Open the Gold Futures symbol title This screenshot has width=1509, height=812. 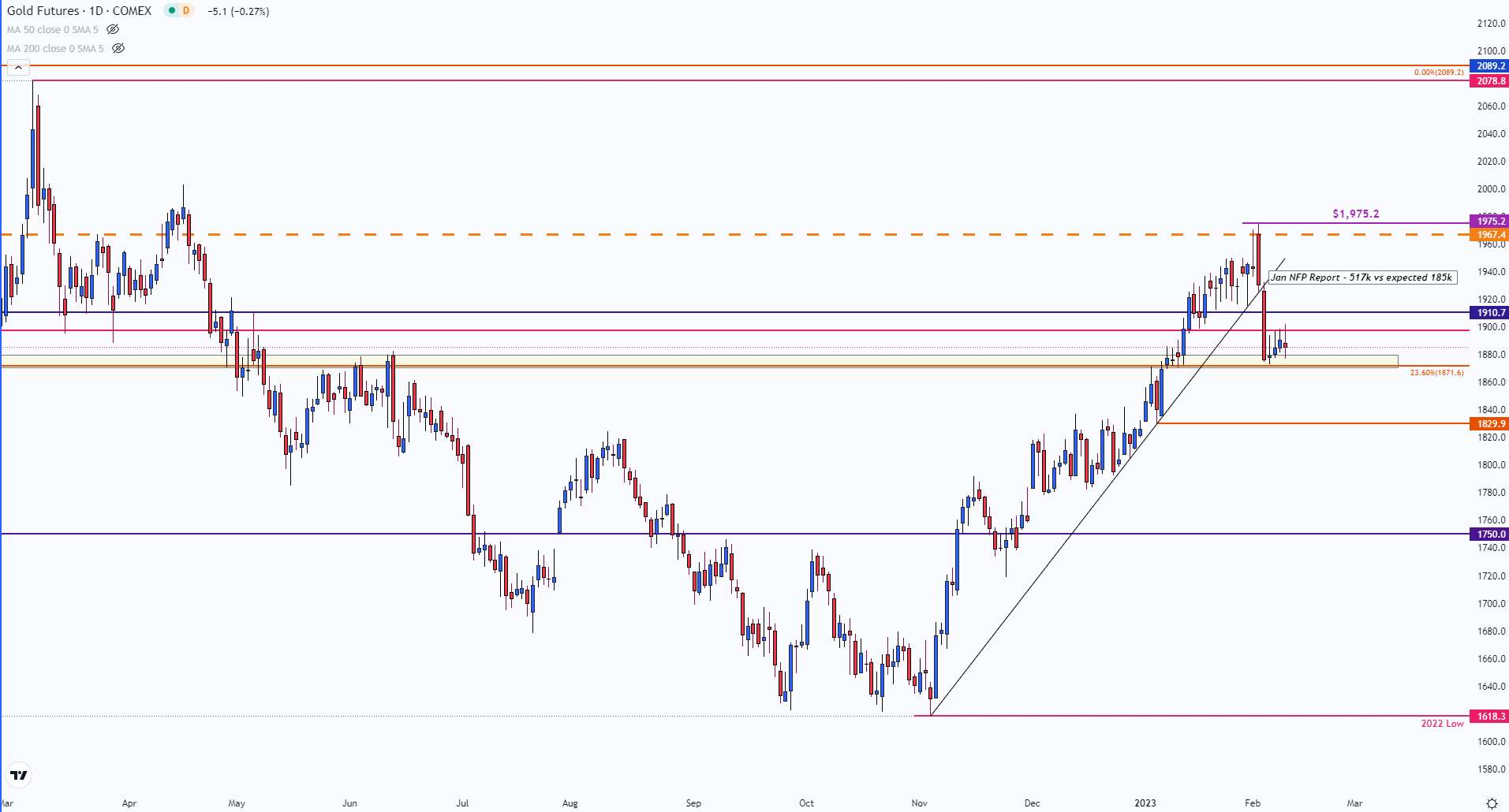coord(79,11)
